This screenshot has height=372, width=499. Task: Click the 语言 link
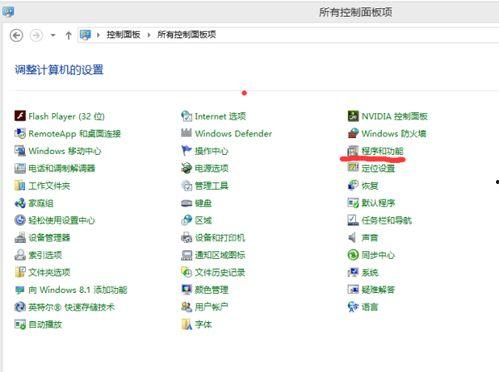coord(370,307)
